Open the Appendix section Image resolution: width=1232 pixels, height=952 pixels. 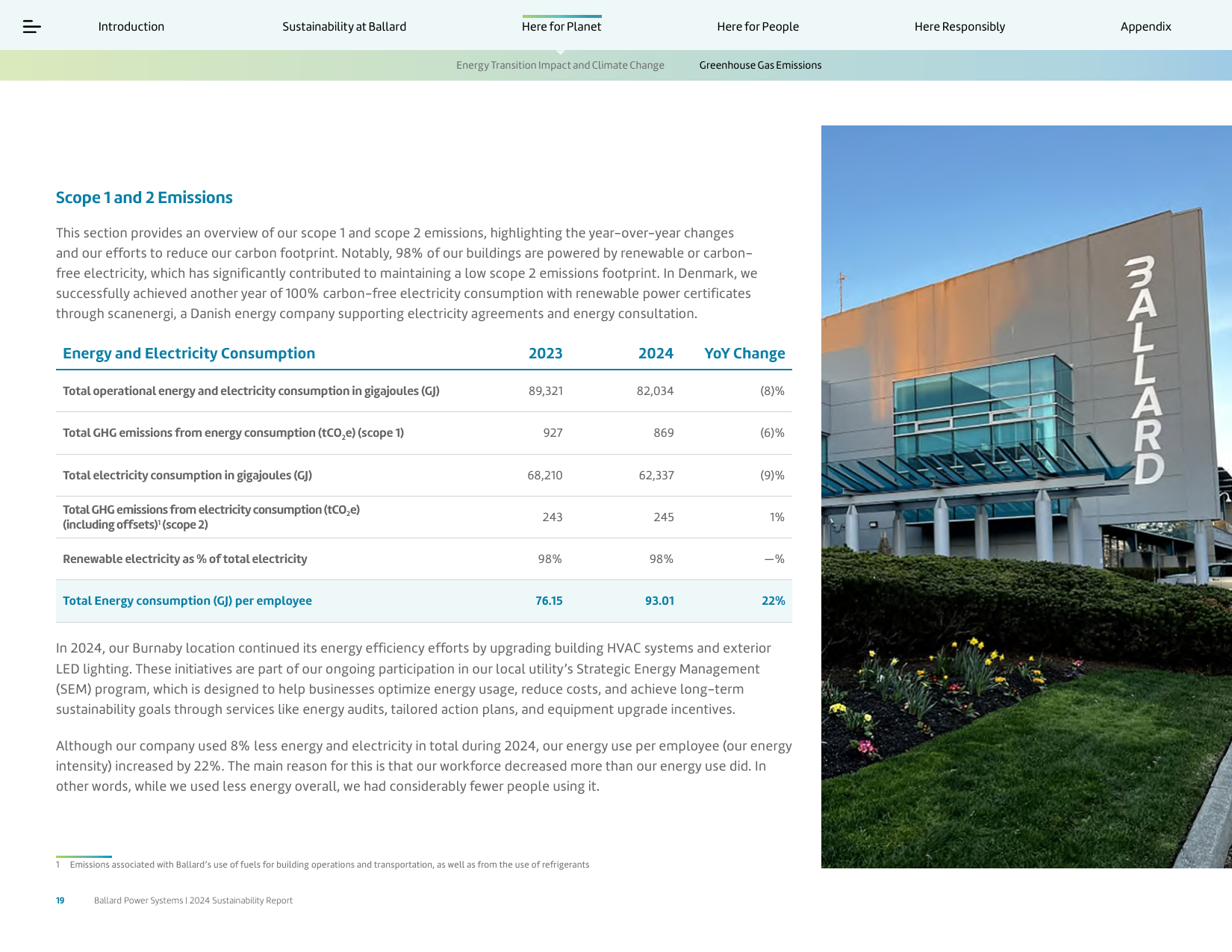click(x=1145, y=27)
